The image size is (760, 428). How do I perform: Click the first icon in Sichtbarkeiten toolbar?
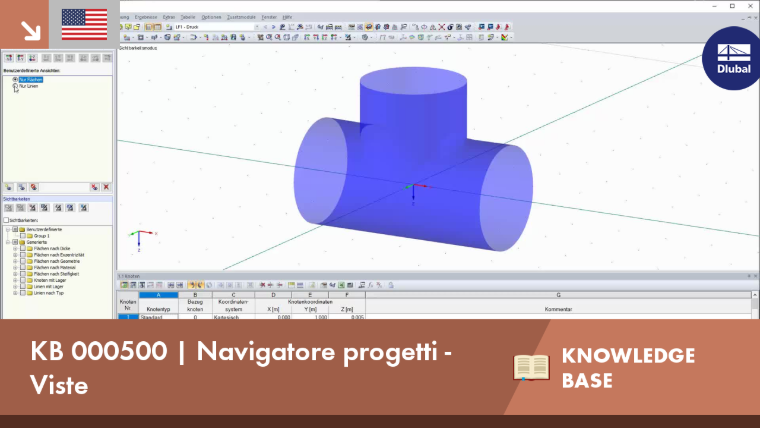click(x=9, y=208)
